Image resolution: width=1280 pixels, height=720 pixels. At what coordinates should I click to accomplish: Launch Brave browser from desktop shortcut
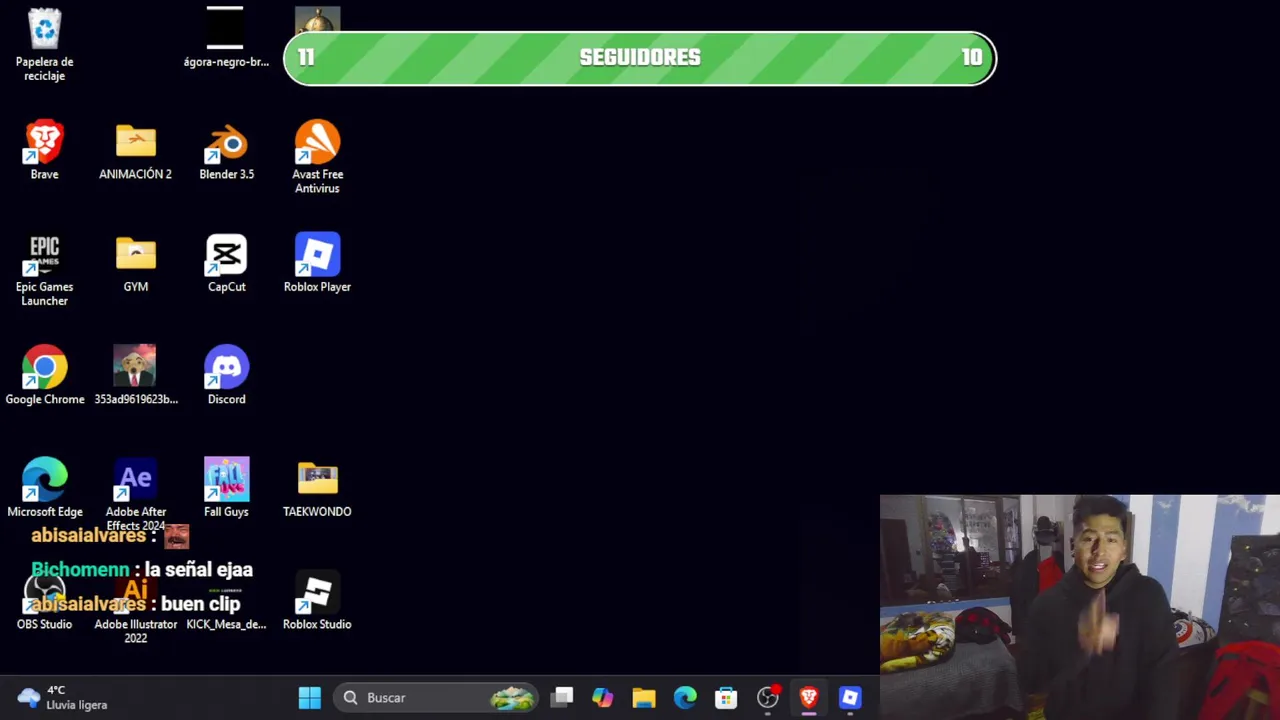(44, 151)
